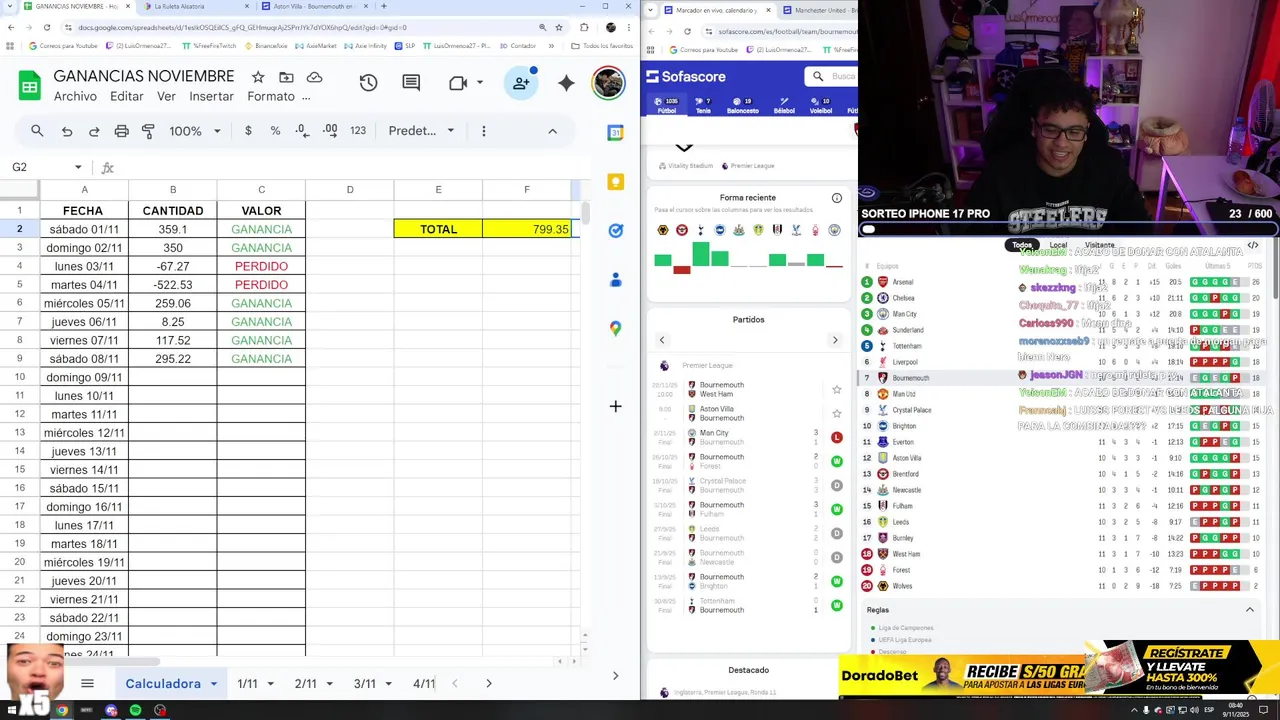This screenshot has width=1280, height=720.
Task: Click the share add-person button
Action: click(x=522, y=83)
